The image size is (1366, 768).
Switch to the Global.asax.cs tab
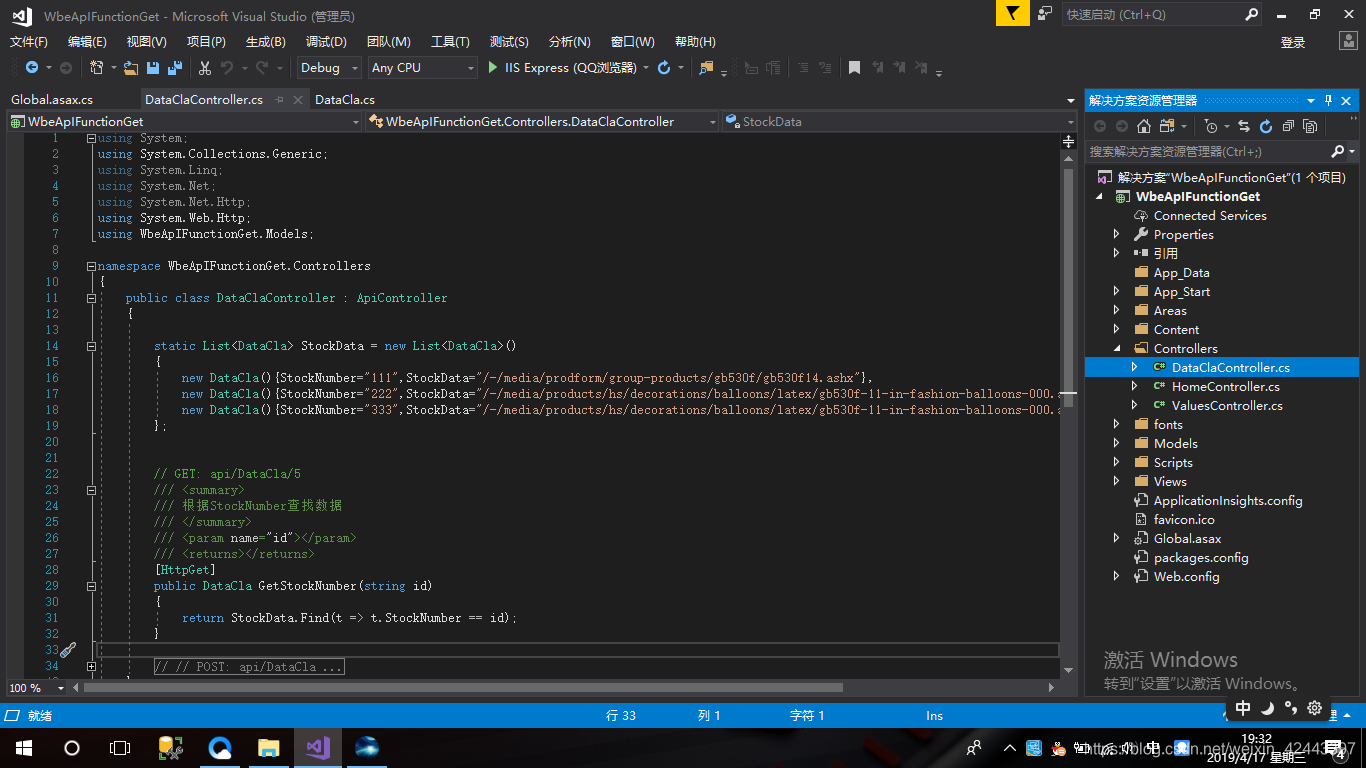pos(52,100)
